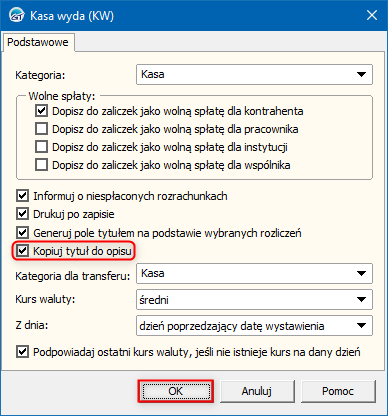388x416 pixels.
Task: Toggle Informuj o niespłaconych rozrachunkach checkbox
Action: [x=22, y=196]
